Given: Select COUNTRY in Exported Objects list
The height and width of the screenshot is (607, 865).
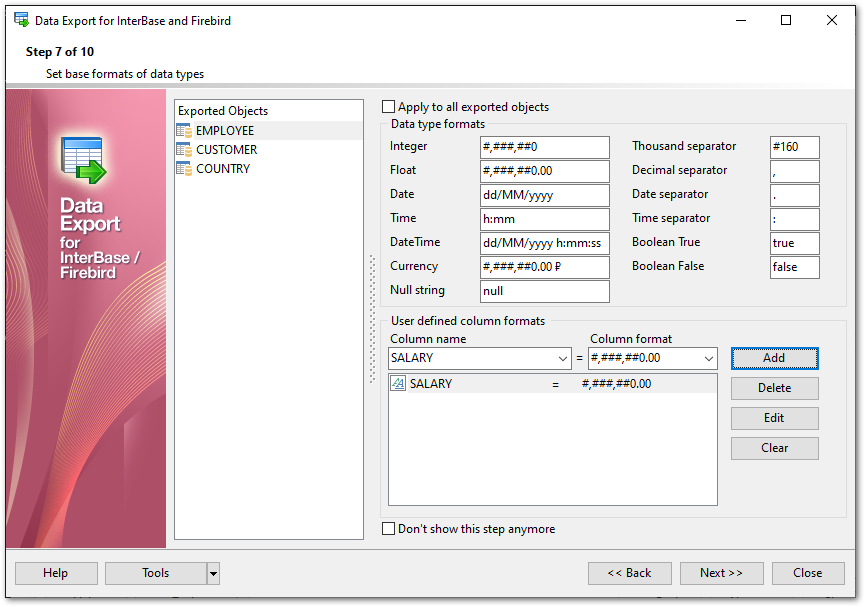Looking at the screenshot, I should [223, 169].
